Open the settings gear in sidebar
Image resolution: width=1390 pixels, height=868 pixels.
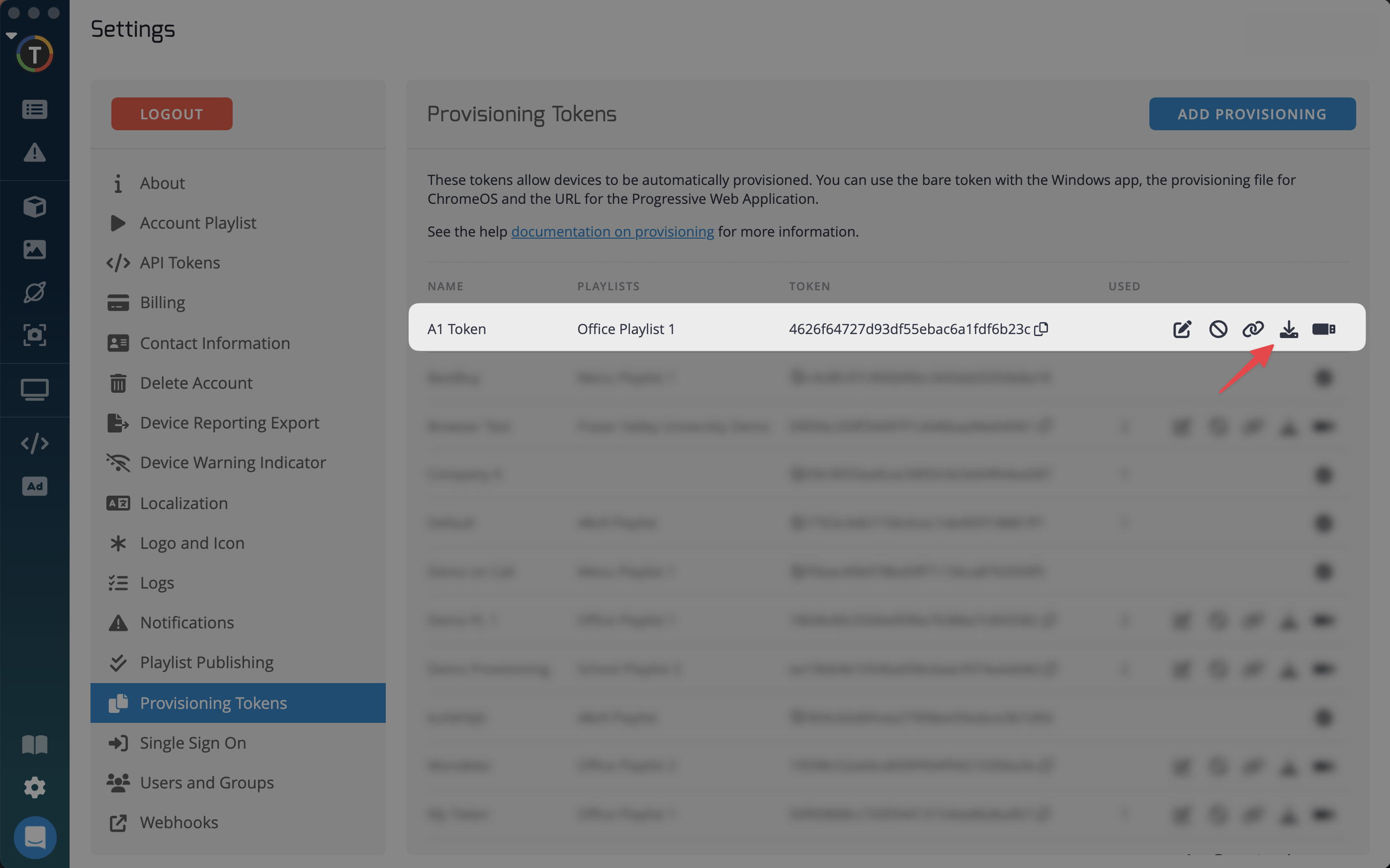(x=34, y=787)
